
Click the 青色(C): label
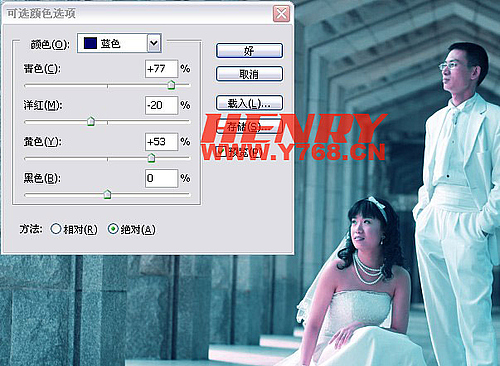click(42, 69)
